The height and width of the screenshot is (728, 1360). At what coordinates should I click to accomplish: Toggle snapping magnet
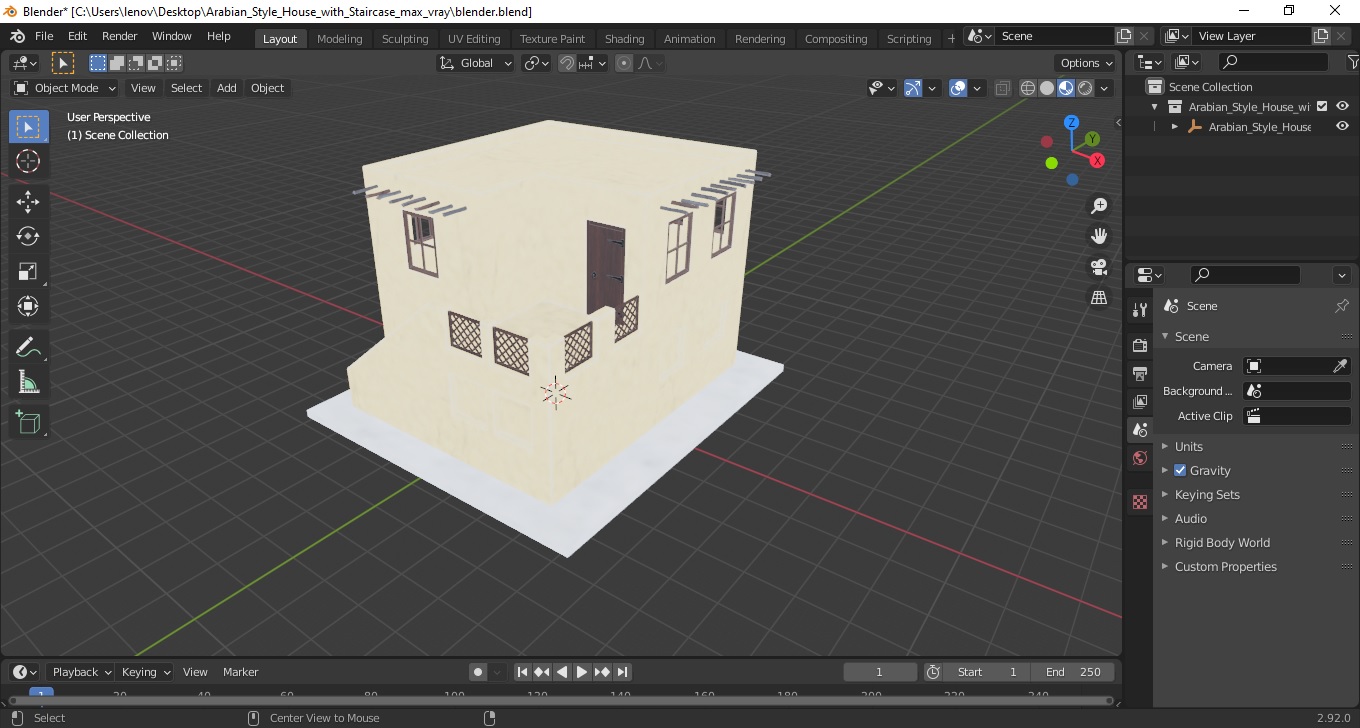pos(567,63)
